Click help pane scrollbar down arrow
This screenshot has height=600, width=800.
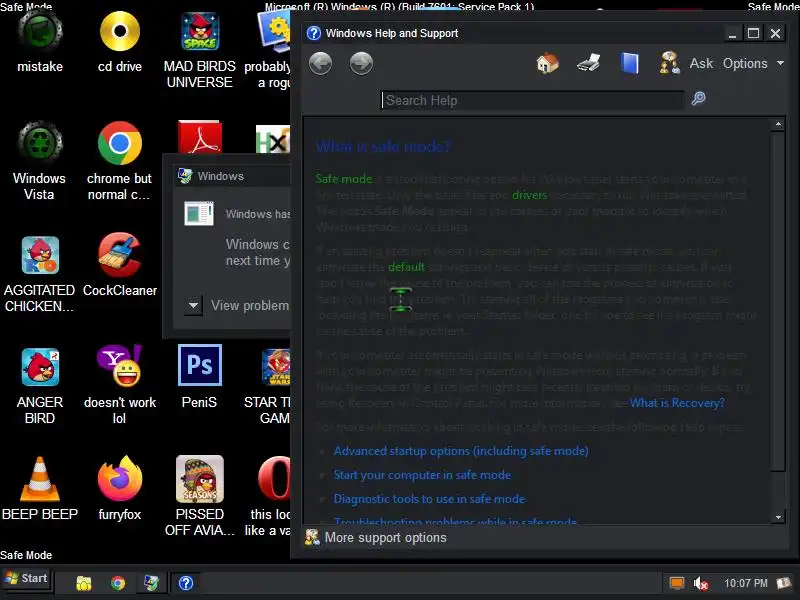click(x=778, y=517)
